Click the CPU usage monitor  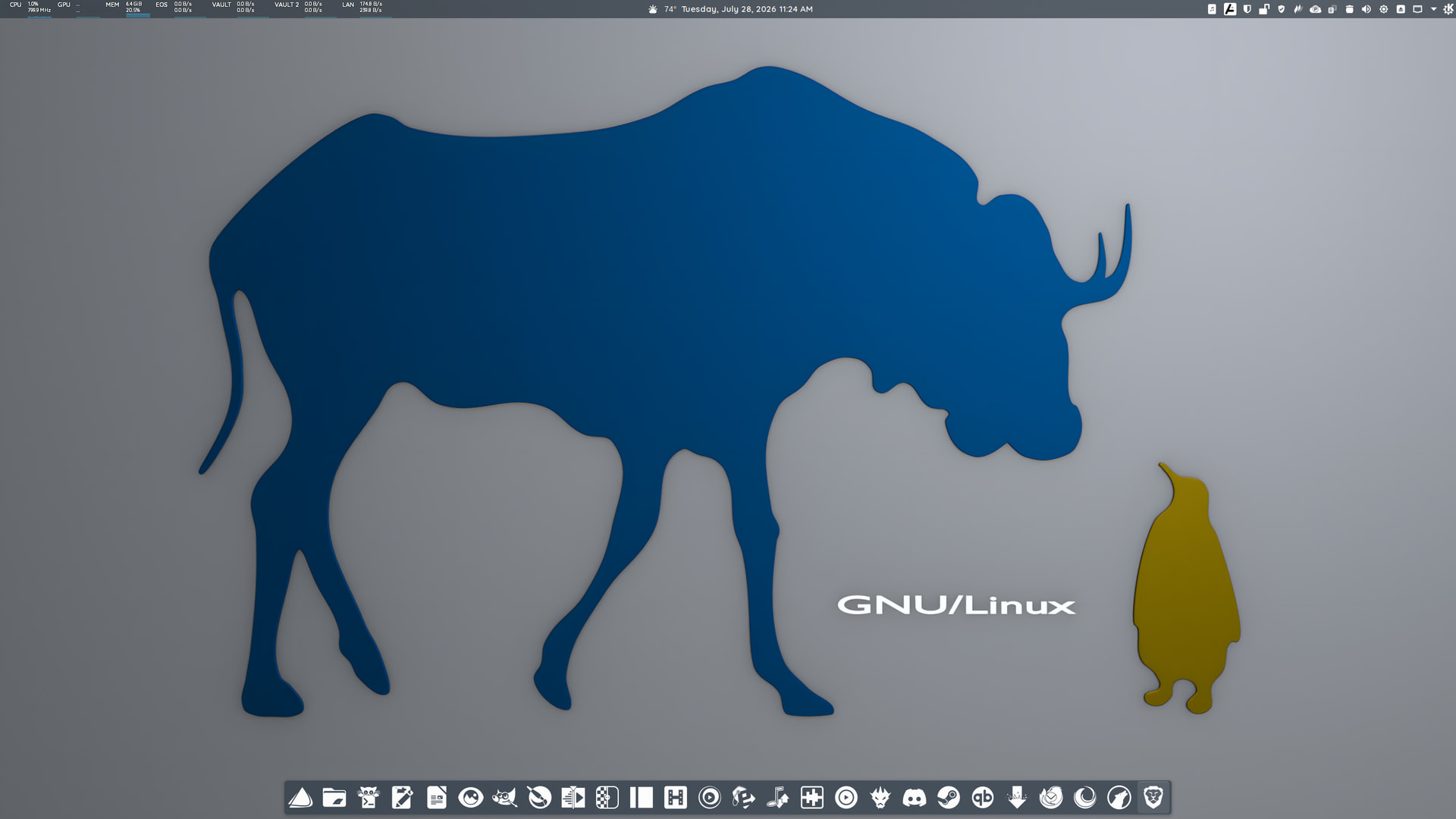[30, 8]
